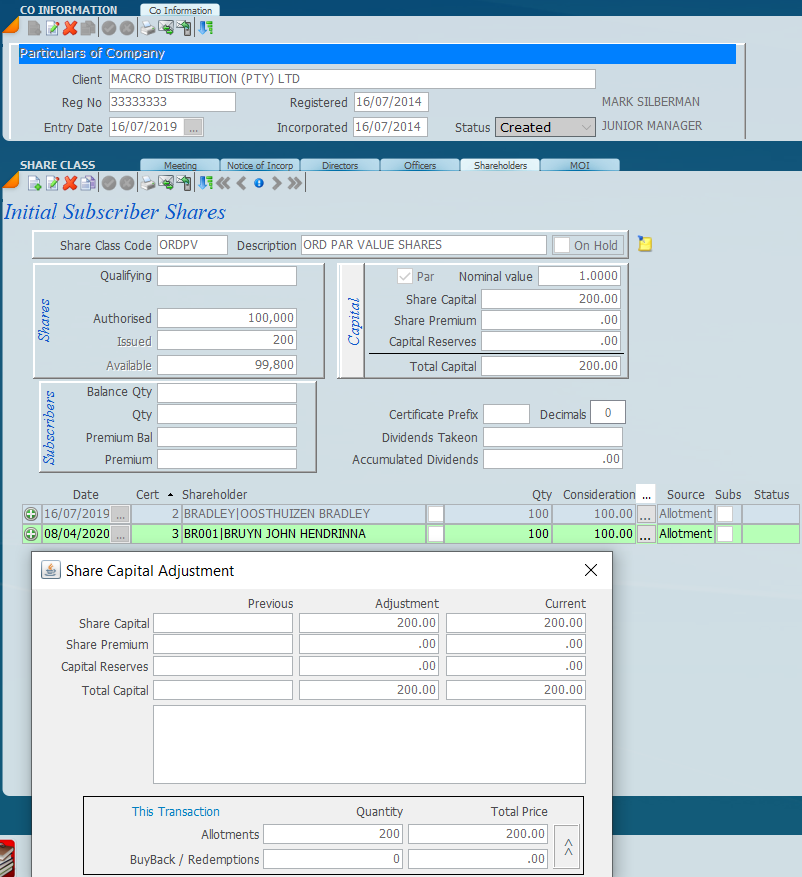Toggle the On Hold checkbox
This screenshot has width=802, height=877.
pos(563,245)
